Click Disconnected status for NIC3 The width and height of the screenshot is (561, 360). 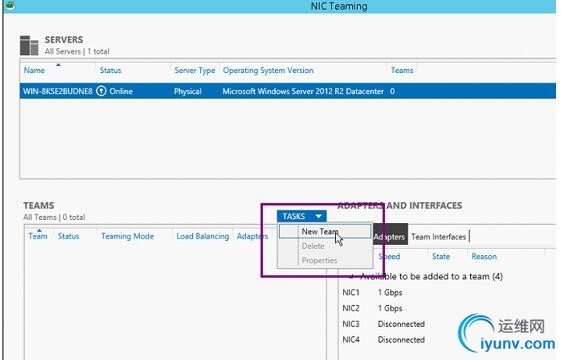point(401,324)
